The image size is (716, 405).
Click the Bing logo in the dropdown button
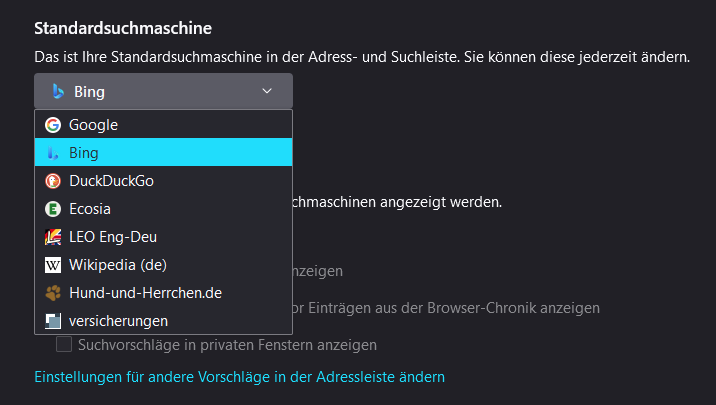59,92
